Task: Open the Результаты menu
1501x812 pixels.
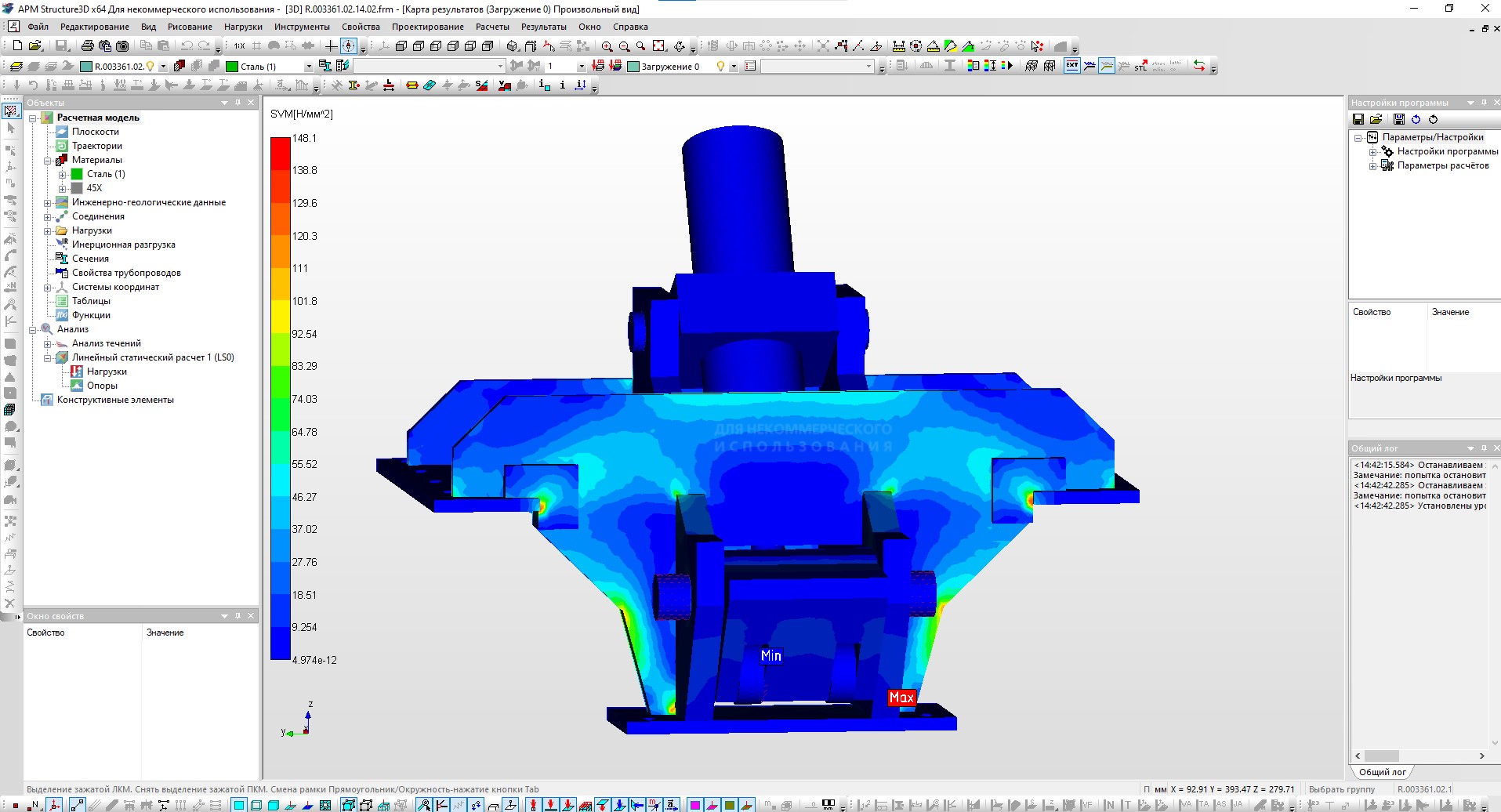Action: click(543, 27)
